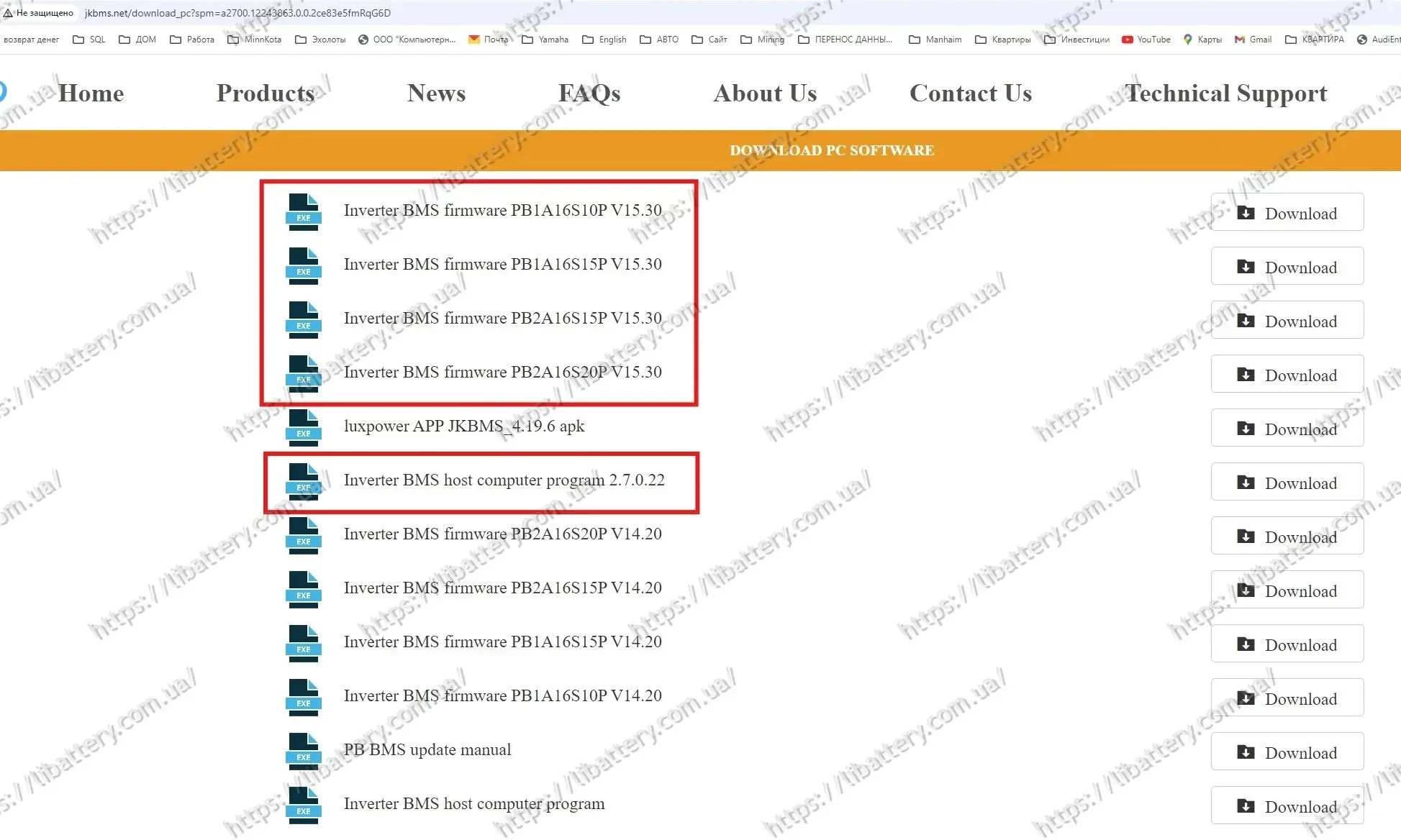View the not-secure site warning icon
Viewport: 1401px width, 840px height.
8,13
